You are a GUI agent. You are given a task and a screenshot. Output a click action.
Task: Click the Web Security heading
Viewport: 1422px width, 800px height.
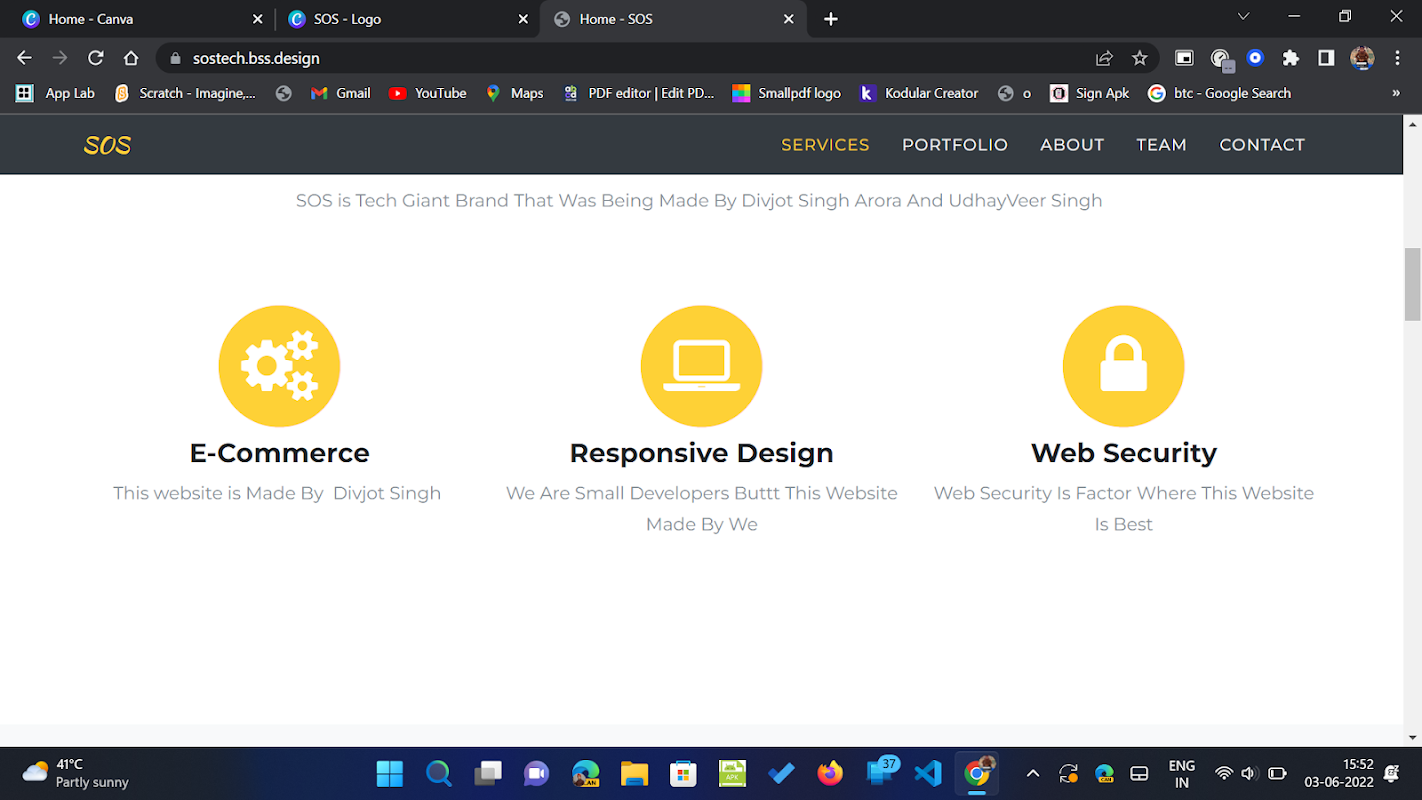pyautogui.click(x=1123, y=453)
